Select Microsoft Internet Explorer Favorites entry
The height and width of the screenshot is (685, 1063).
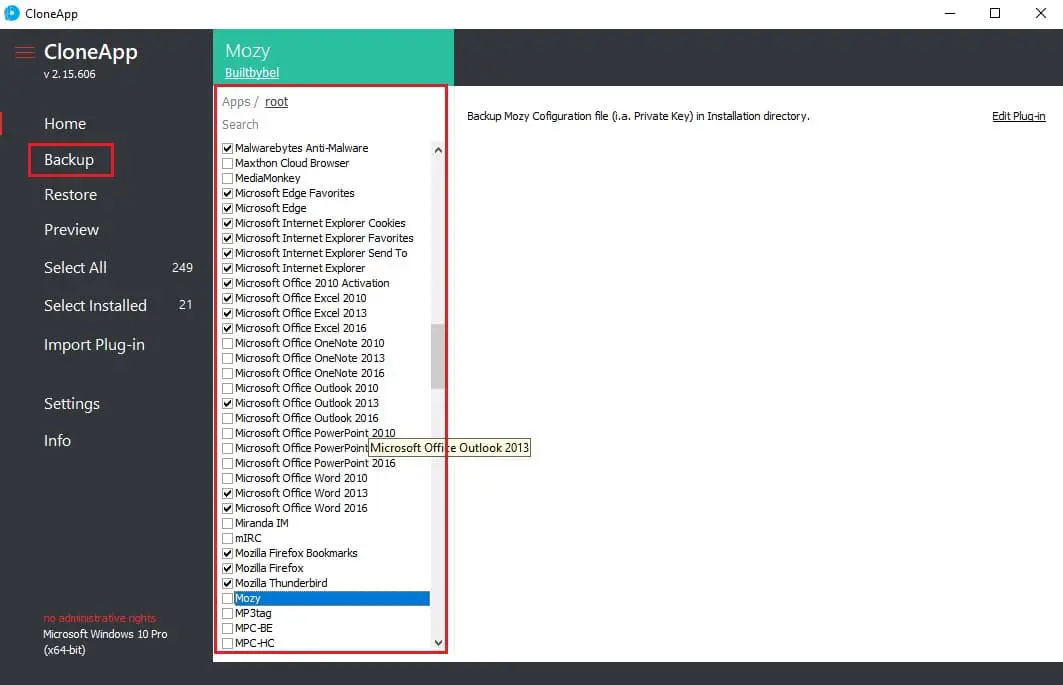pyautogui.click(x=324, y=238)
